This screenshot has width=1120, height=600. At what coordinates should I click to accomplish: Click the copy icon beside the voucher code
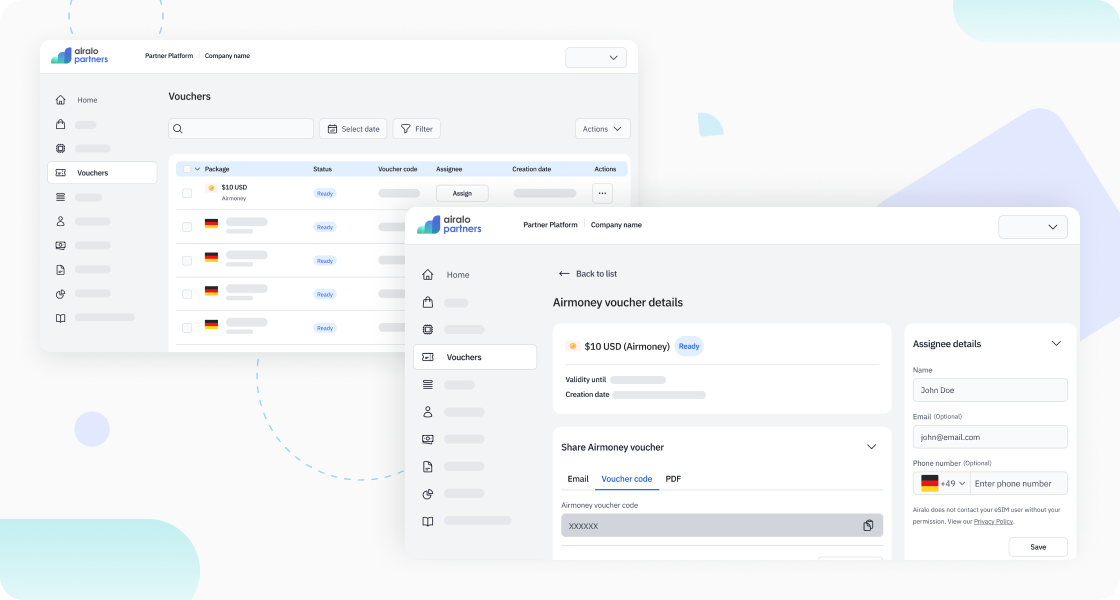click(x=868, y=526)
